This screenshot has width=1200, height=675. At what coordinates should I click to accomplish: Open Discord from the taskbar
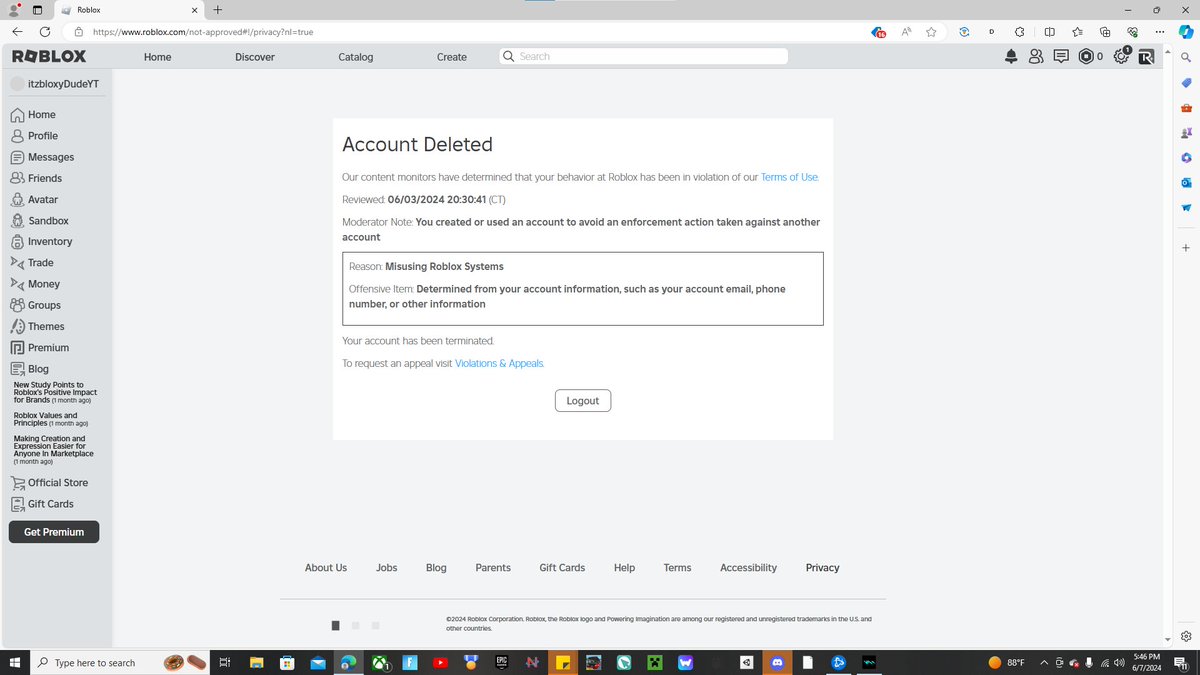(777, 662)
